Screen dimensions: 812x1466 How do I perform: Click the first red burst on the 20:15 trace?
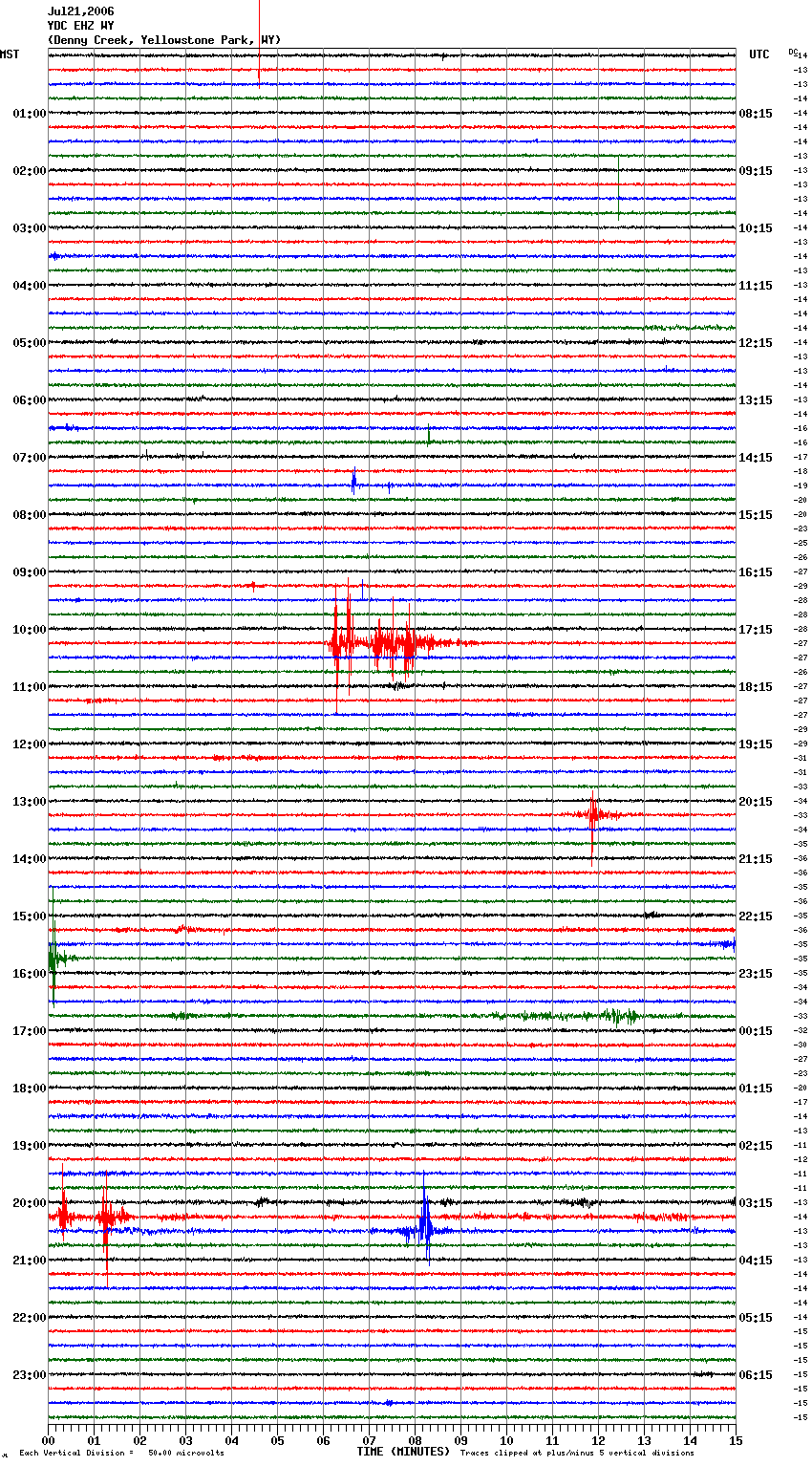pyautogui.click(x=63, y=1217)
